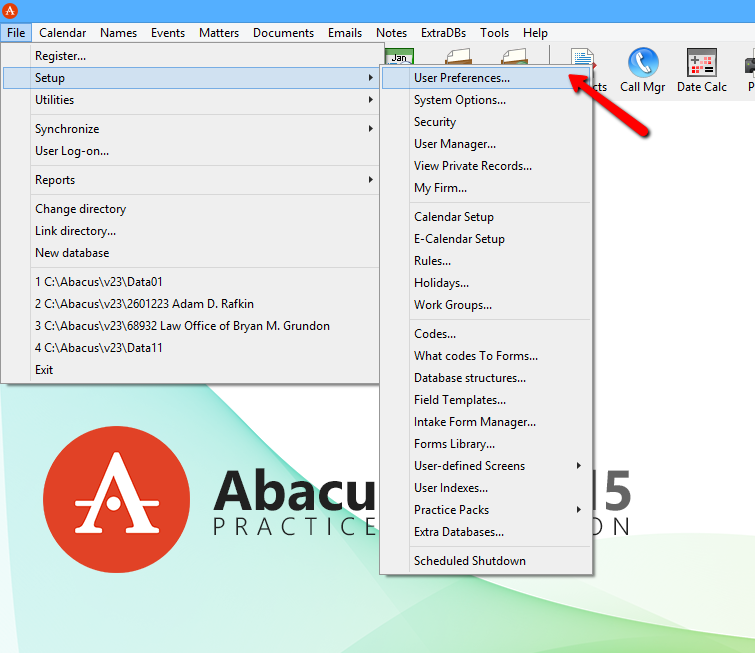Click Exit in the File menu
The width and height of the screenshot is (755, 653).
(x=191, y=370)
